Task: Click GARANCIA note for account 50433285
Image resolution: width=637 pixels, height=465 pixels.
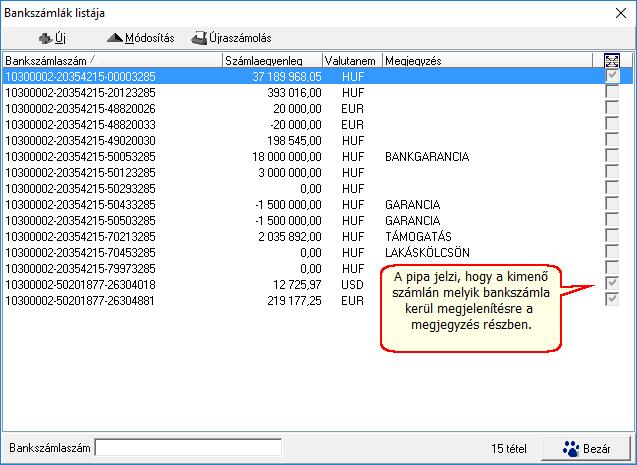Action: (x=412, y=204)
